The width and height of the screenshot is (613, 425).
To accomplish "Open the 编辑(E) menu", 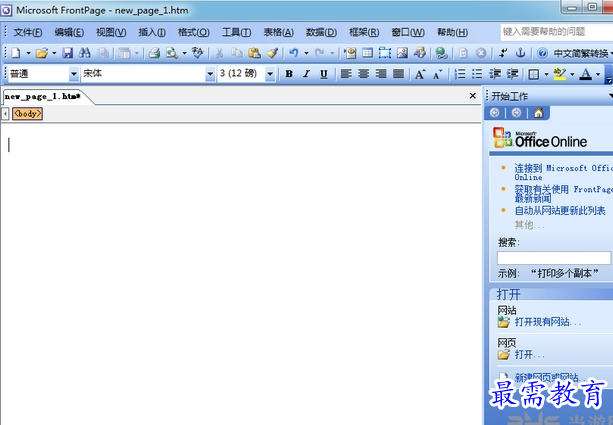I will tap(69, 32).
